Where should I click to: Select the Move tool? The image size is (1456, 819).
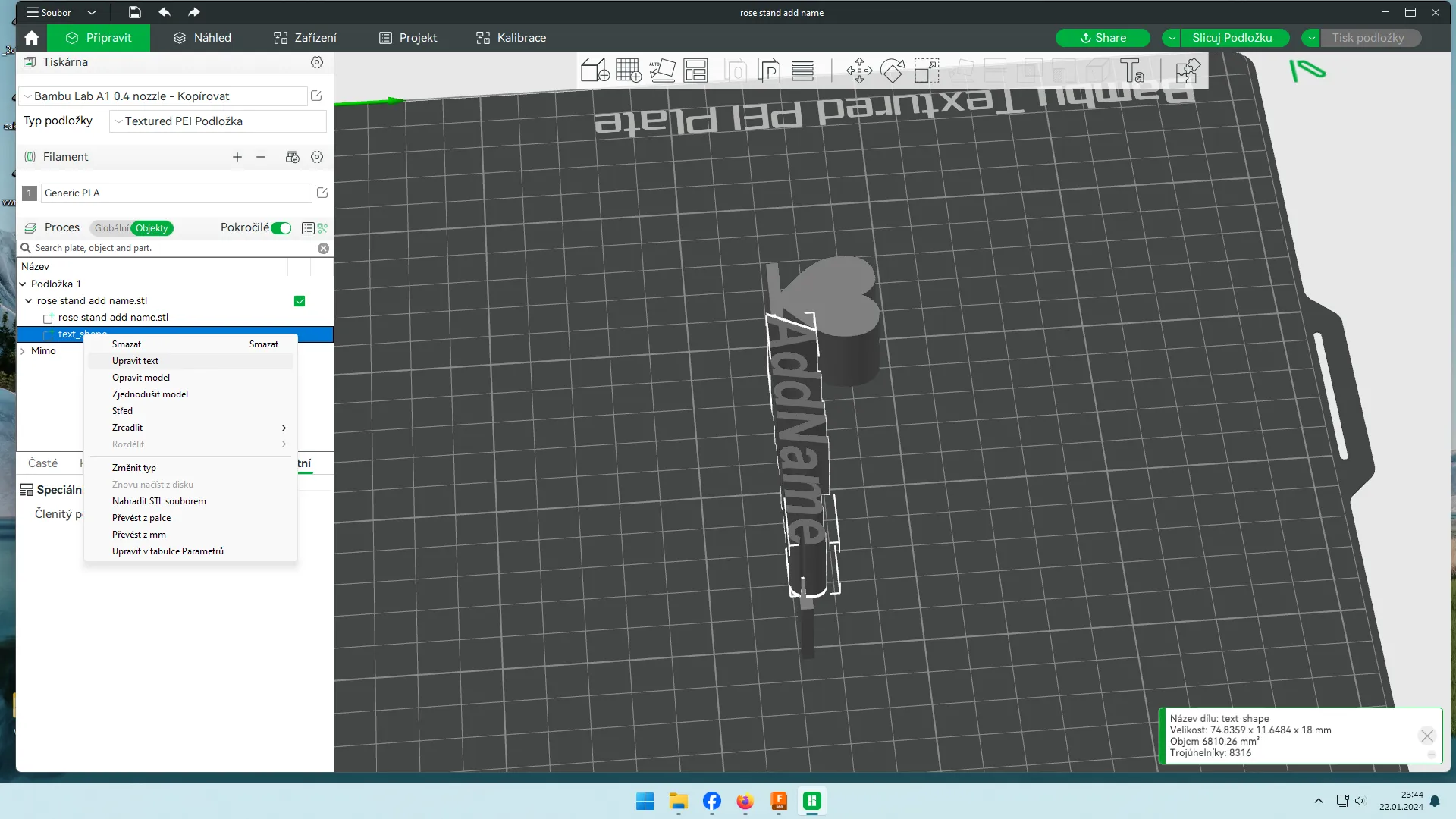tap(859, 71)
